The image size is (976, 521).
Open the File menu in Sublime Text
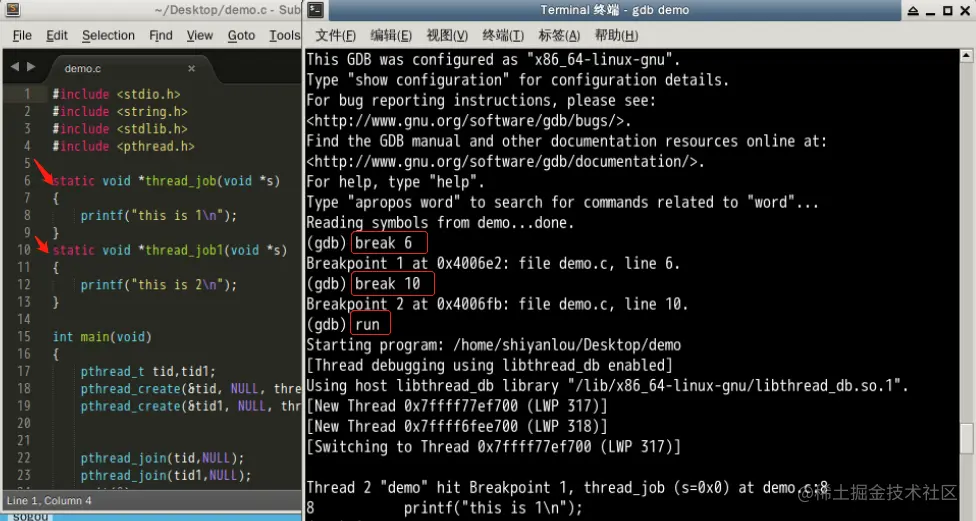22,35
